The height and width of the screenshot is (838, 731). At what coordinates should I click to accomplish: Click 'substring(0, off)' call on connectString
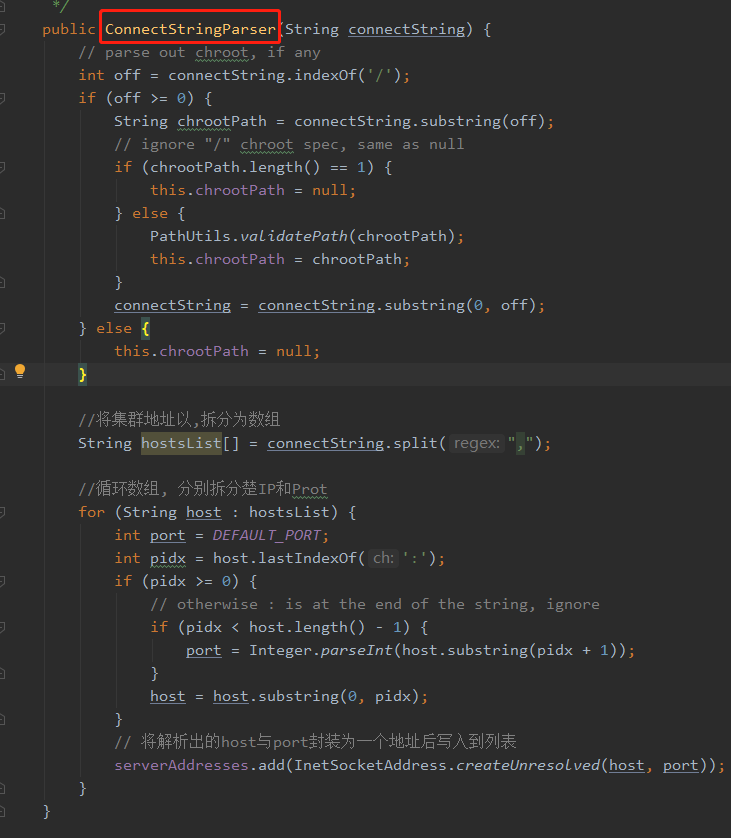click(460, 305)
